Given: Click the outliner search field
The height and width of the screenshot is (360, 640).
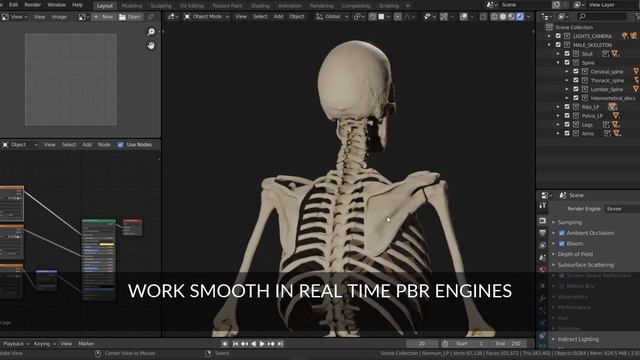Looking at the screenshot, I should 602,17.
